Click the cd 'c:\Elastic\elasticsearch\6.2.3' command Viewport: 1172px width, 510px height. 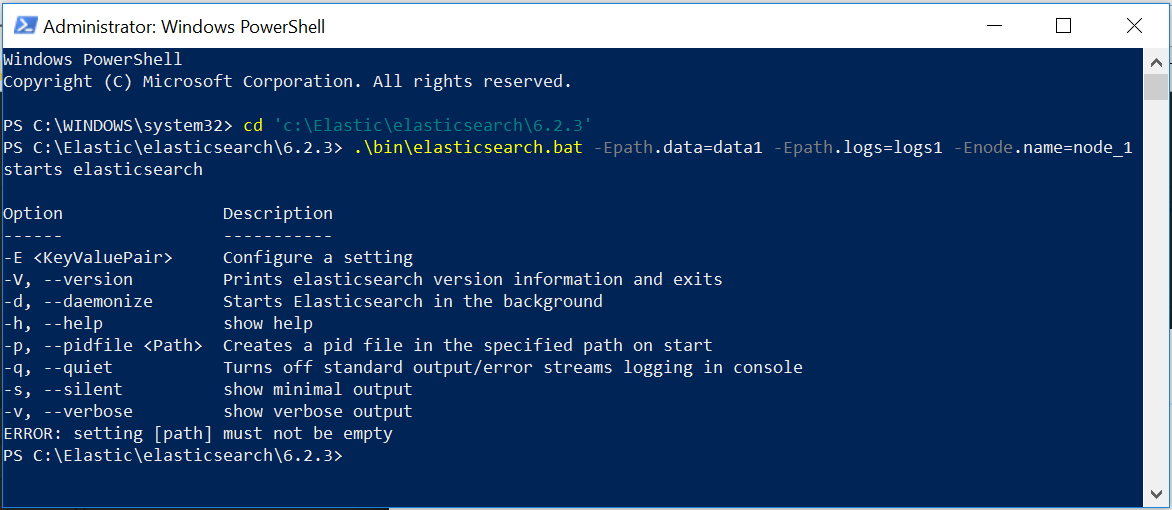[418, 126]
